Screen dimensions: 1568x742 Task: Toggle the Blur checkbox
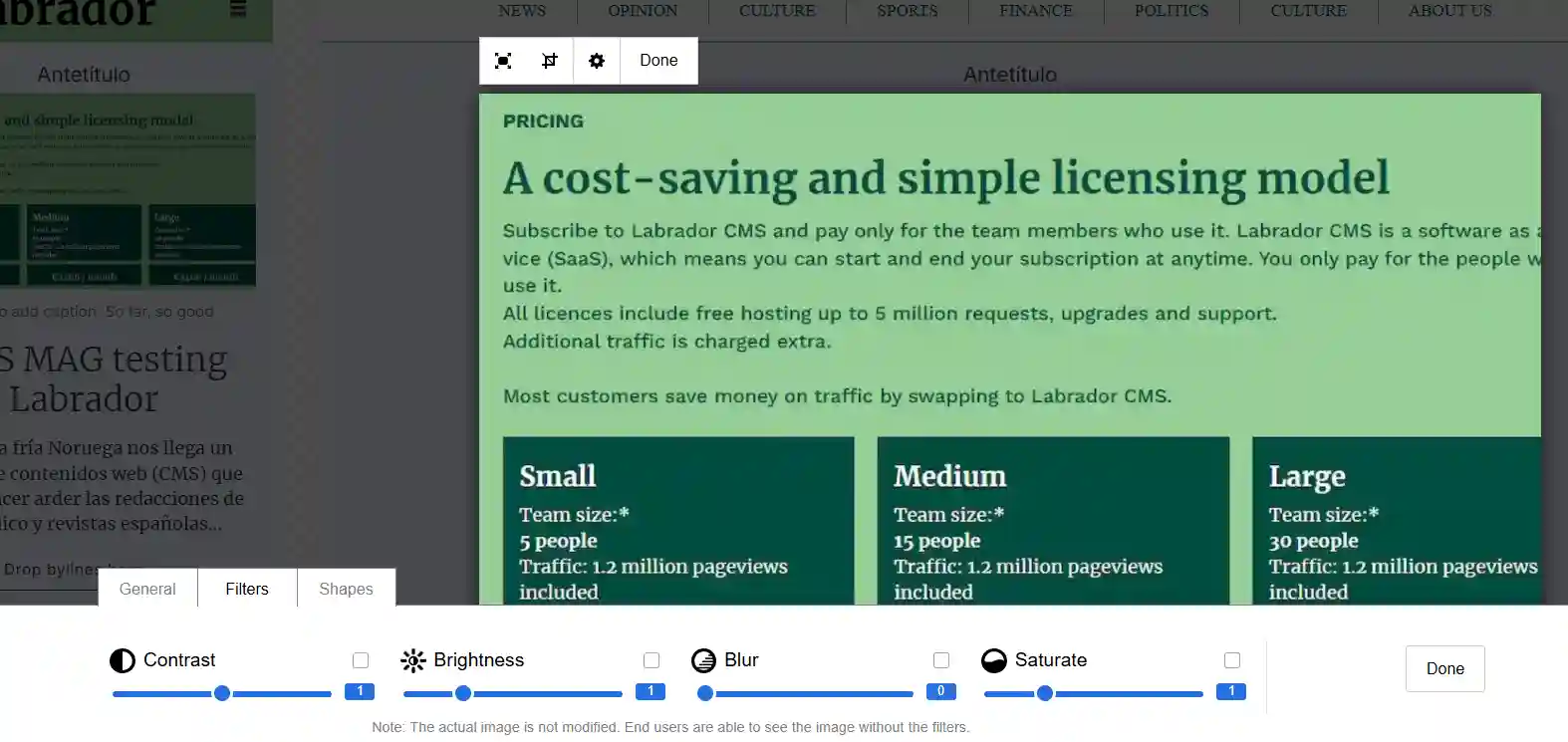point(941,660)
